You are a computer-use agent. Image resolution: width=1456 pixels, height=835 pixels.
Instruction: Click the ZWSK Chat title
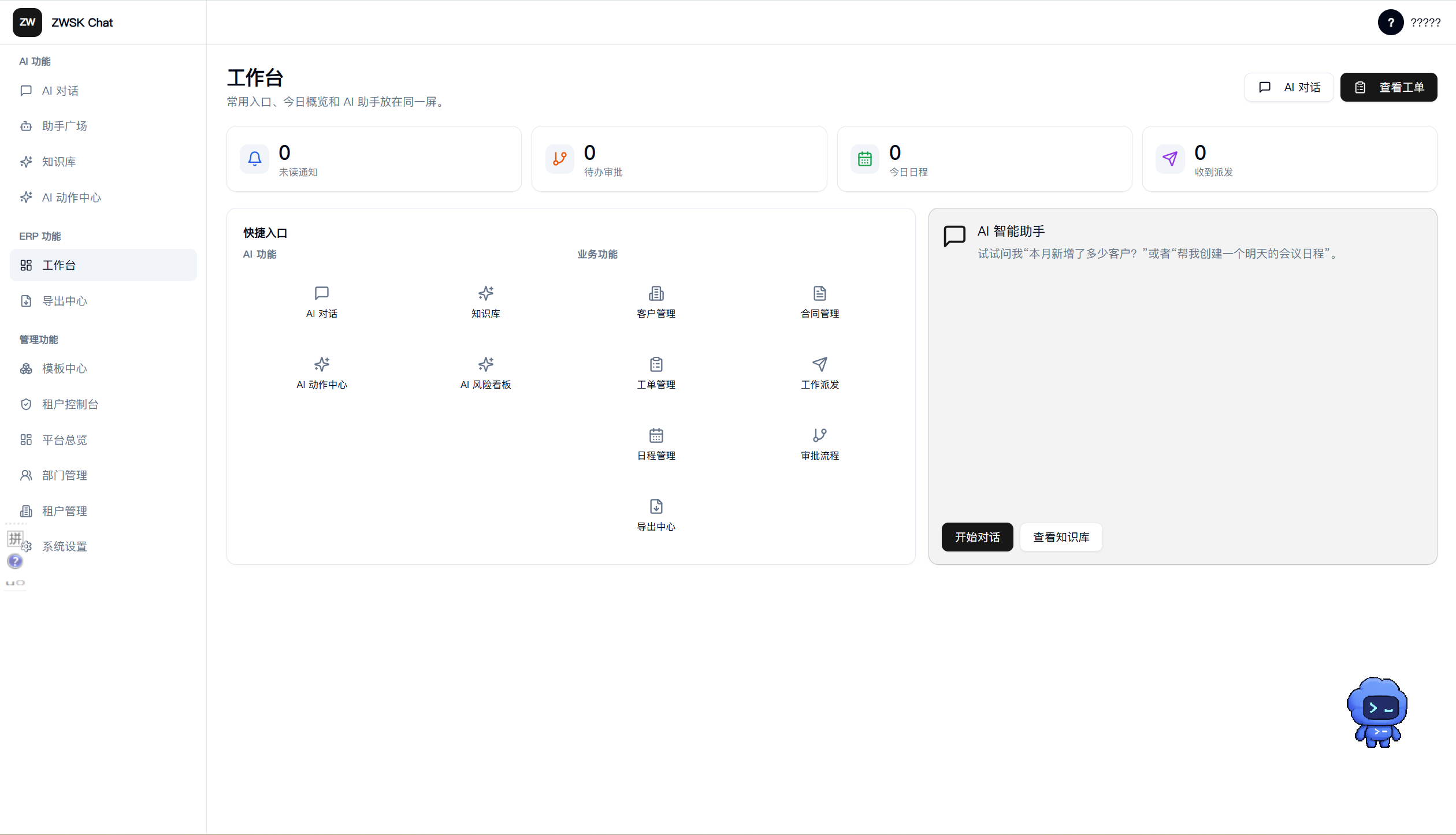tap(82, 23)
